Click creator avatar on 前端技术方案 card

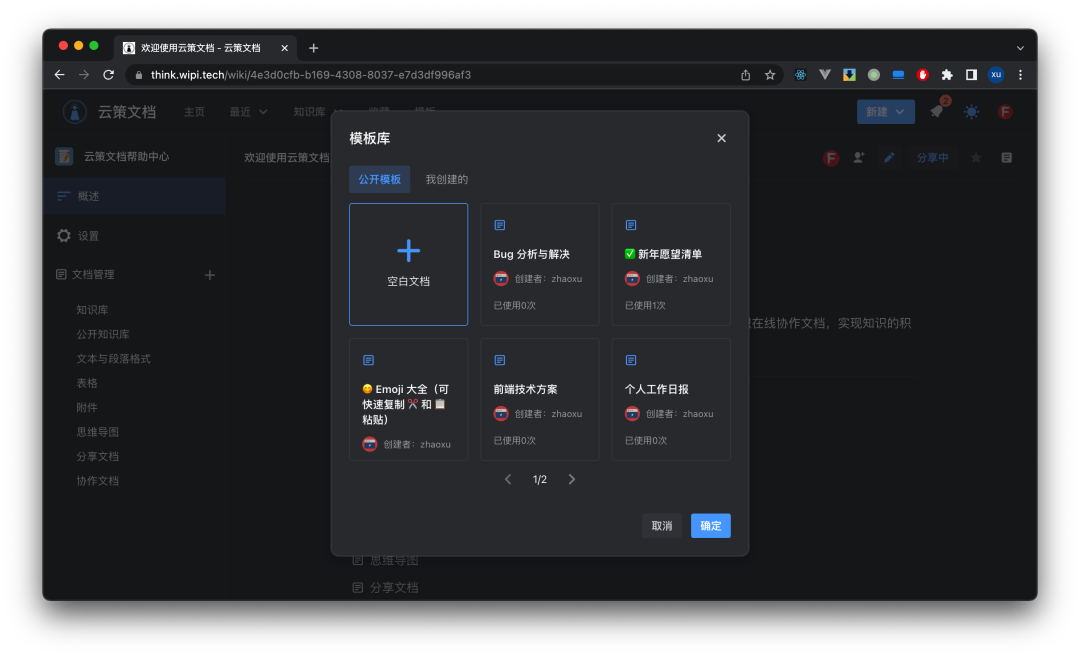pyautogui.click(x=501, y=414)
